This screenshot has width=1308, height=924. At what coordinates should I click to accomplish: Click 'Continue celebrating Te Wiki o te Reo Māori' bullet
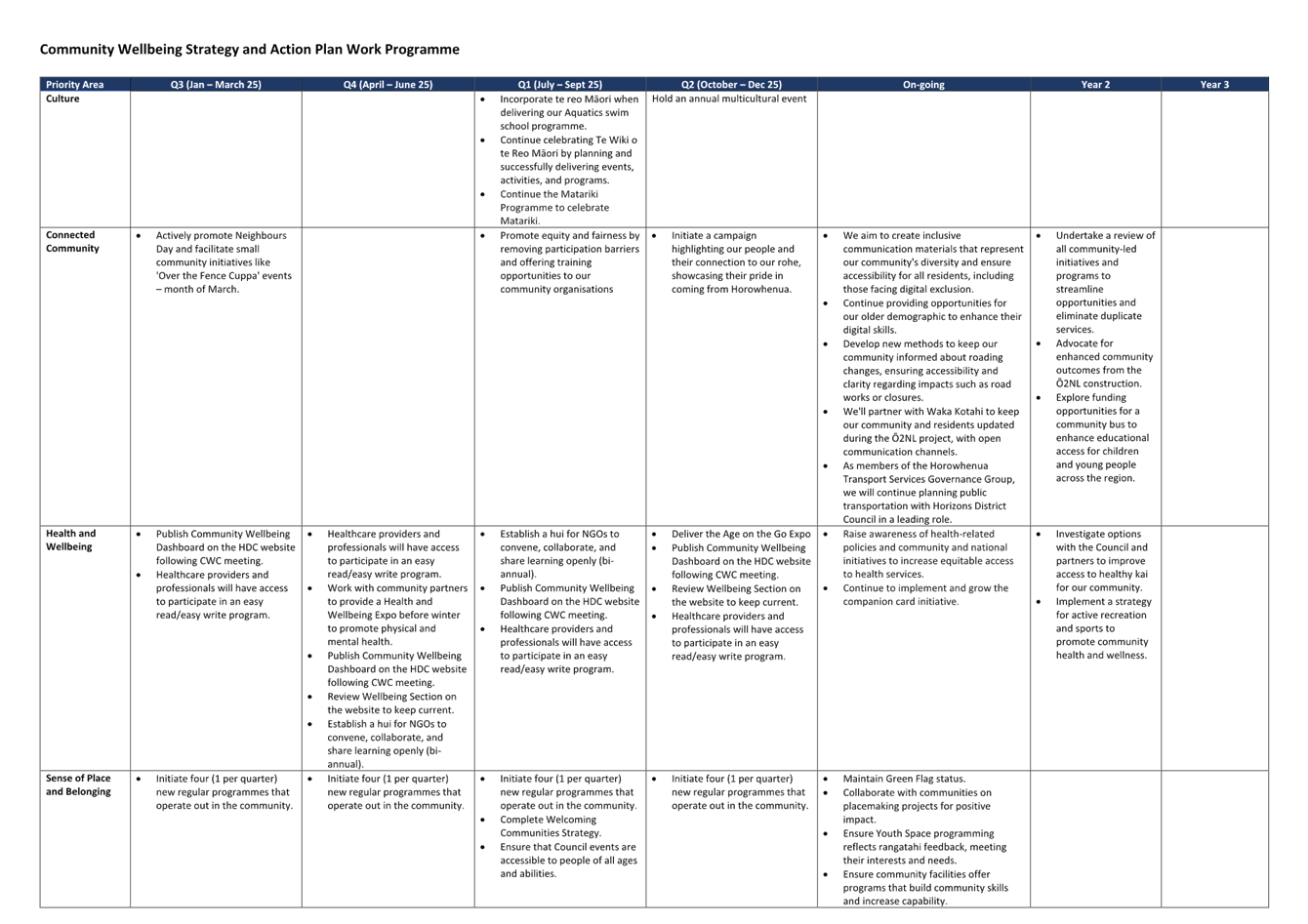(x=568, y=160)
